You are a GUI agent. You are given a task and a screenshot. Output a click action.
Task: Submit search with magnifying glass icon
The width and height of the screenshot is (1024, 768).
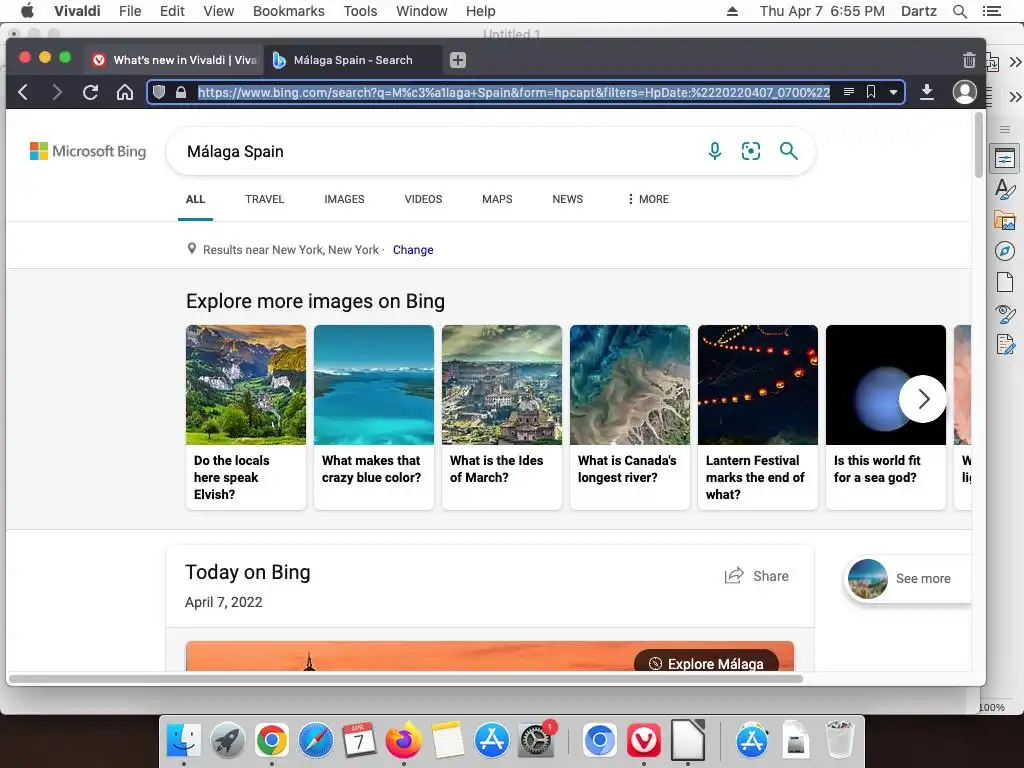click(x=789, y=151)
